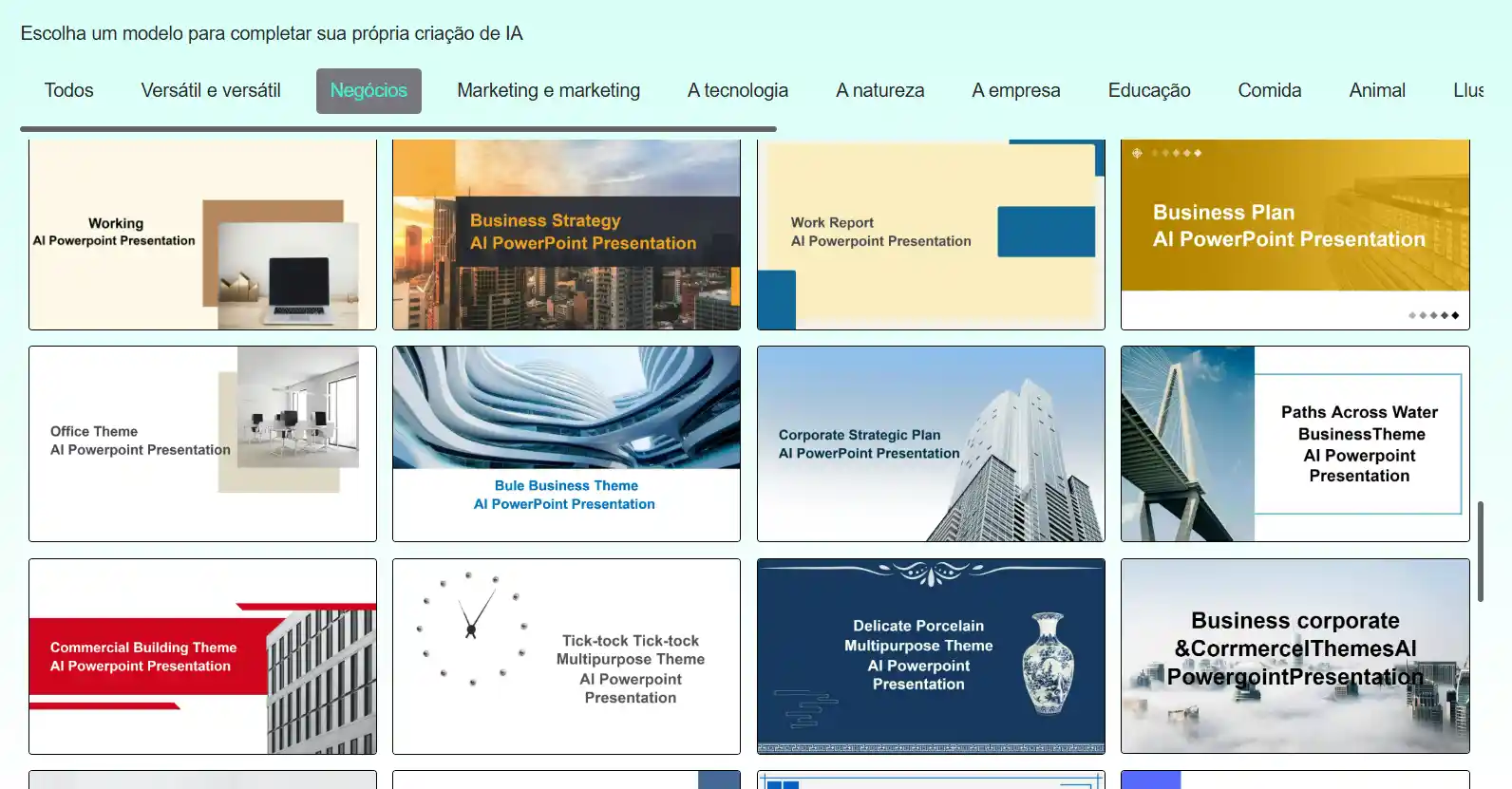Pick the Work Report template
1512x789 pixels.
point(931,235)
